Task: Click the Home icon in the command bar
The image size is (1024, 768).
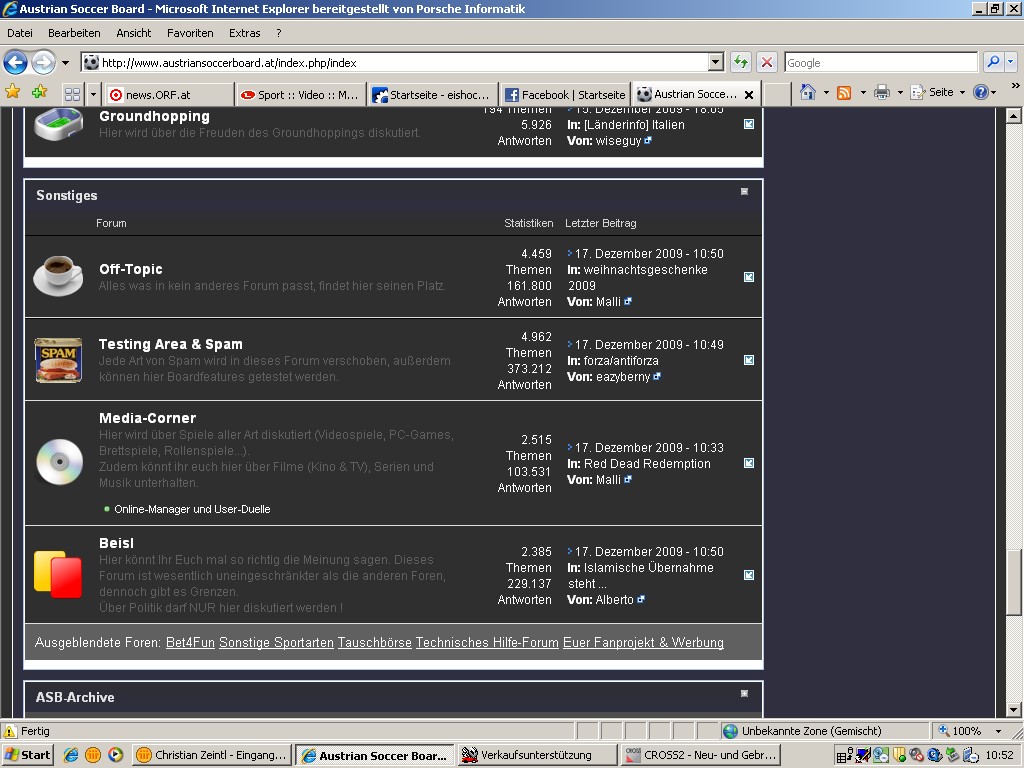Action: point(808,92)
